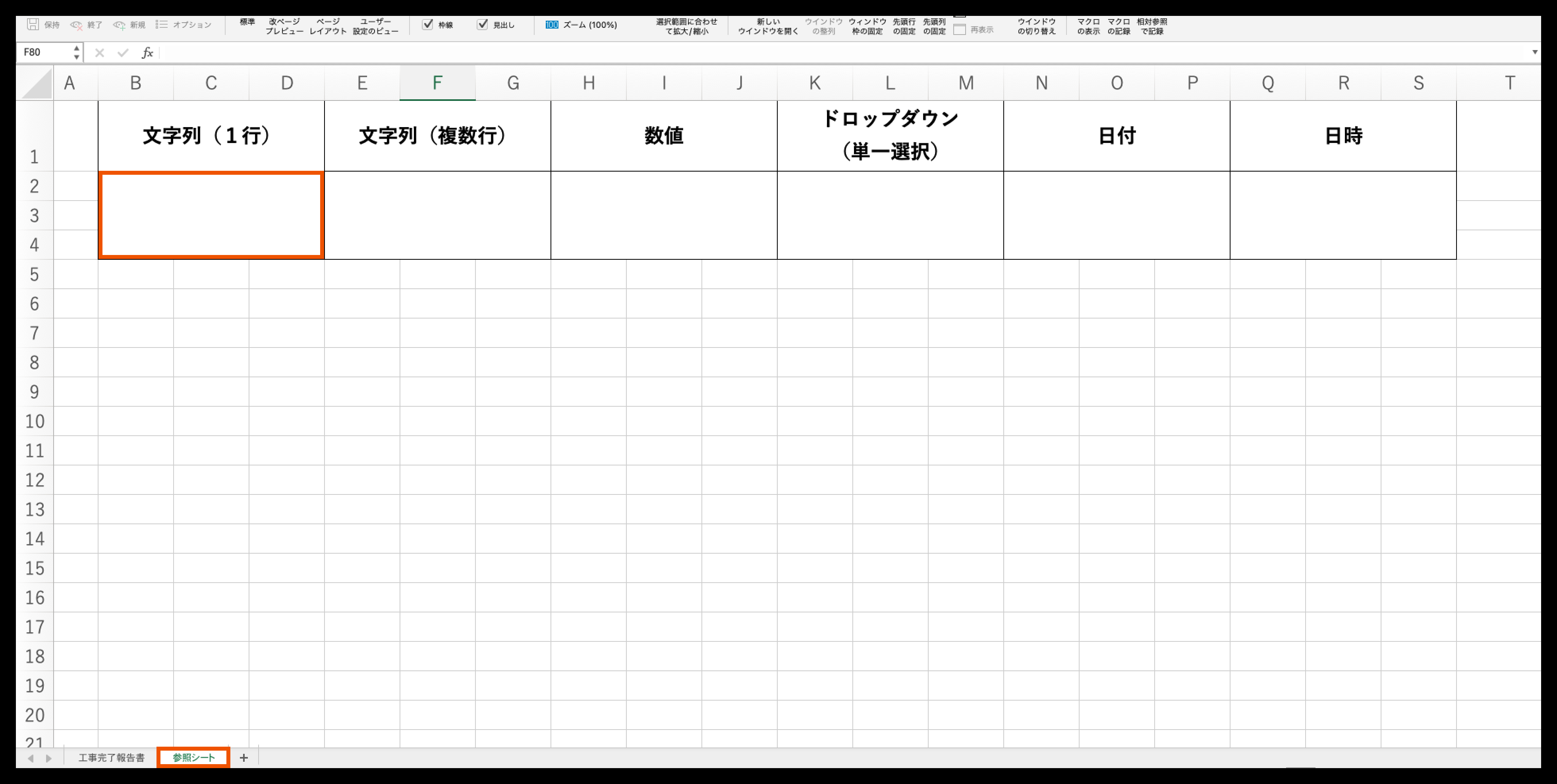Switch to 改ページプレビュー view
Image resolution: width=1557 pixels, height=784 pixels.
(284, 26)
